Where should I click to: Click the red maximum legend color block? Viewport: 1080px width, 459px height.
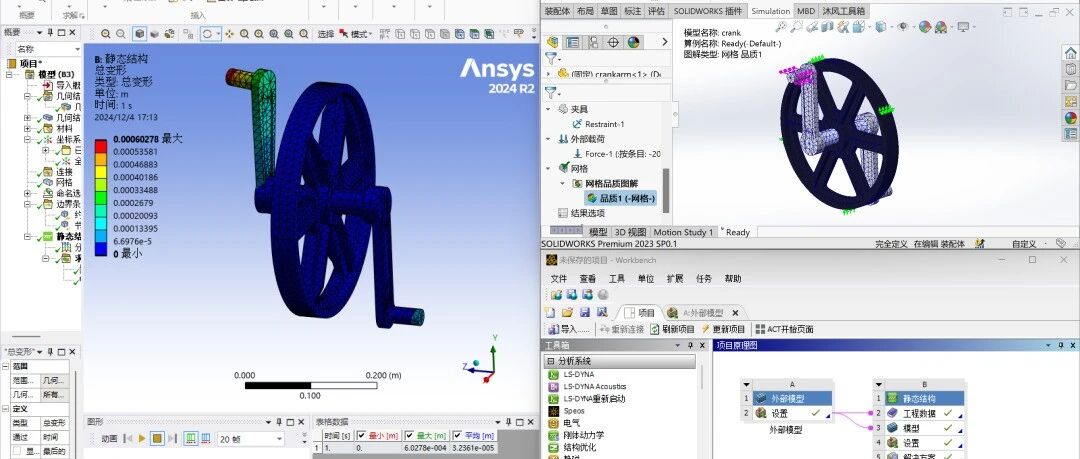pos(101,145)
